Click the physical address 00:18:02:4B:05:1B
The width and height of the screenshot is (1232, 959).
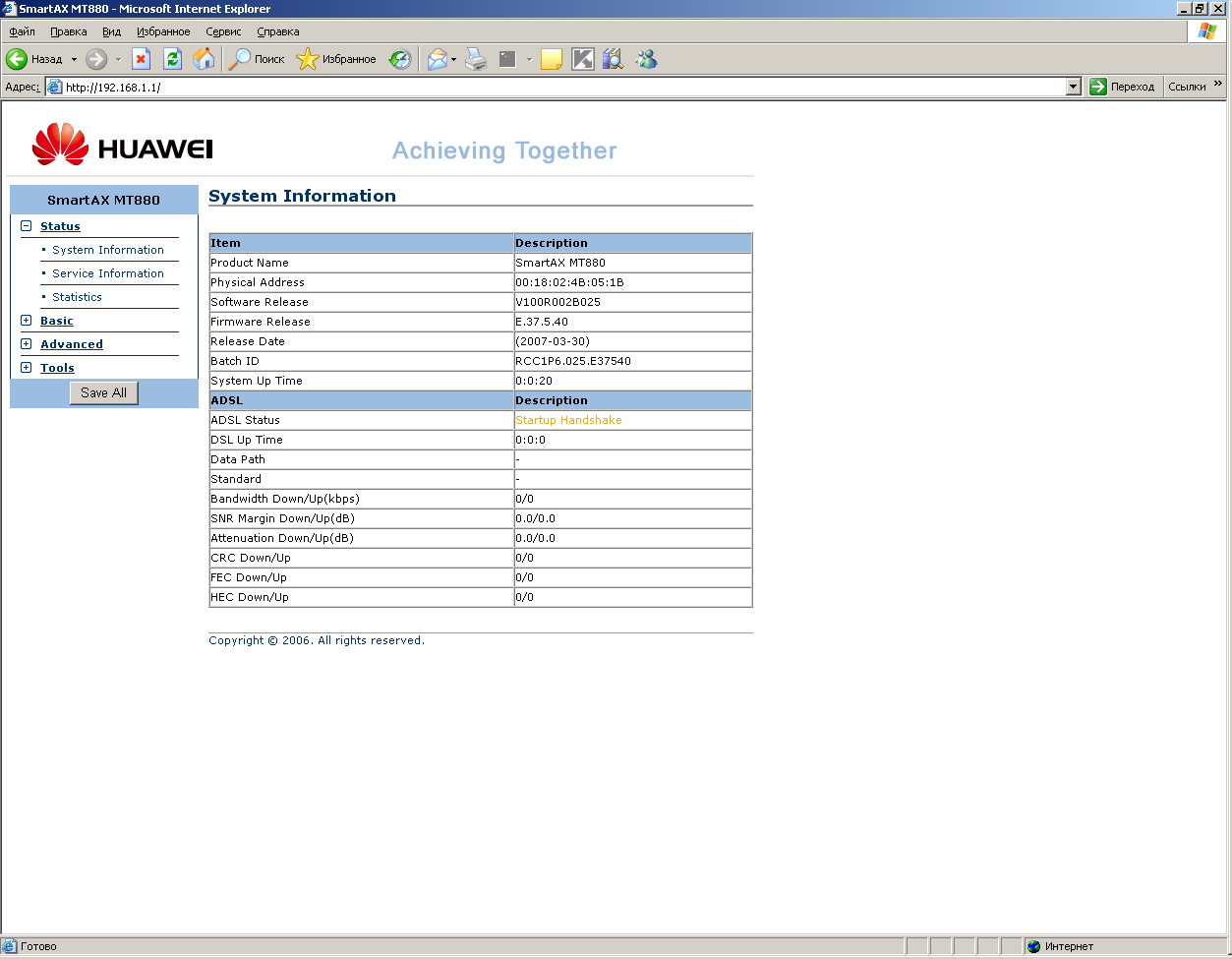click(x=569, y=282)
